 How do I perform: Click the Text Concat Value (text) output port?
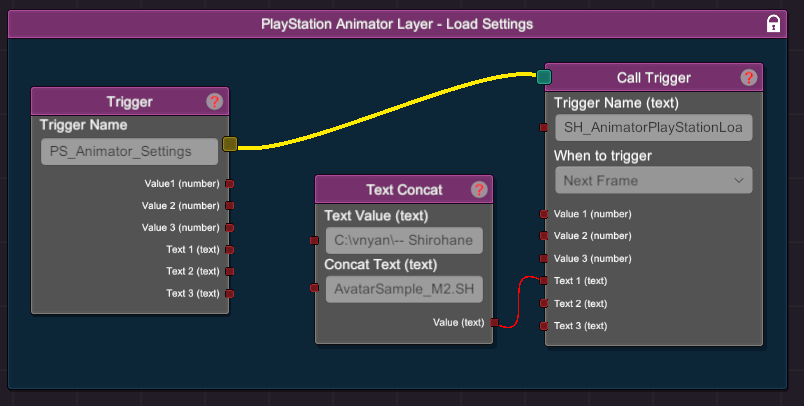coord(494,322)
